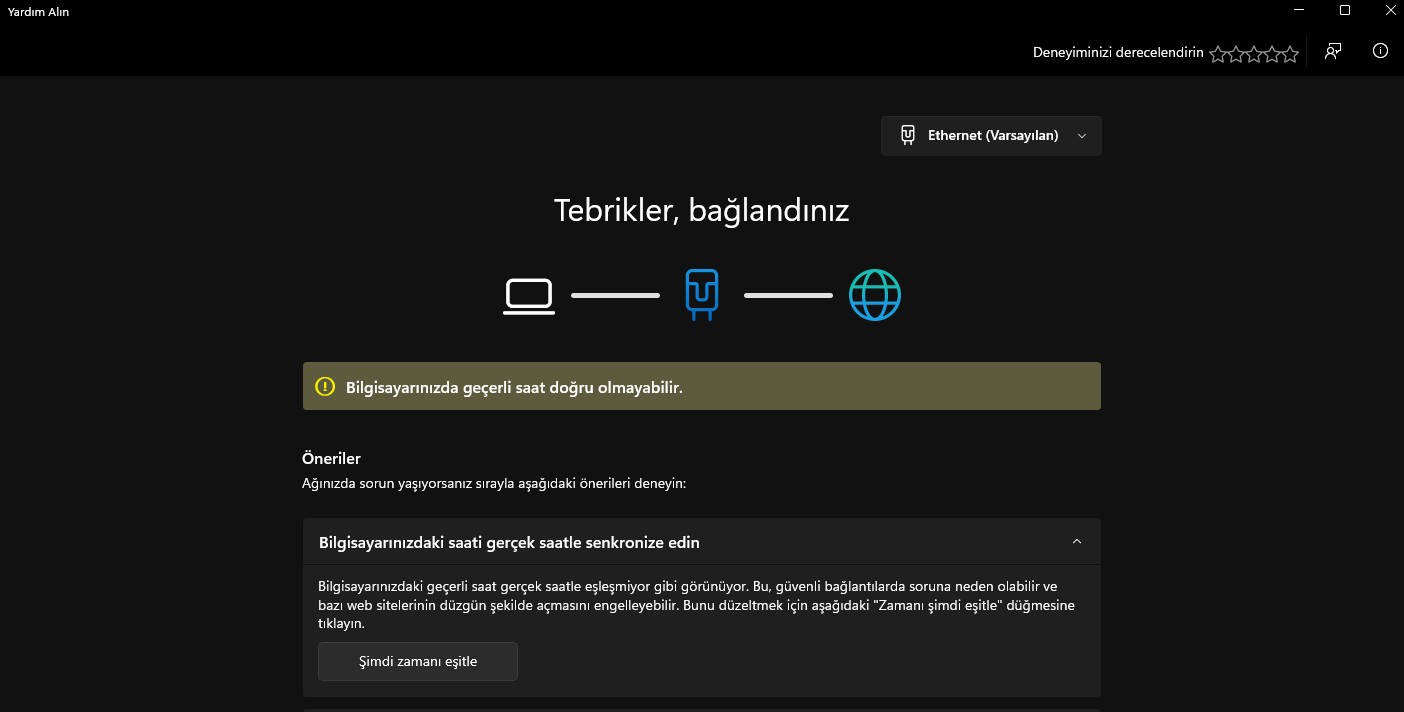The height and width of the screenshot is (712, 1404).
Task: Click the laptop icon in the connection diagram
Action: coord(528,295)
